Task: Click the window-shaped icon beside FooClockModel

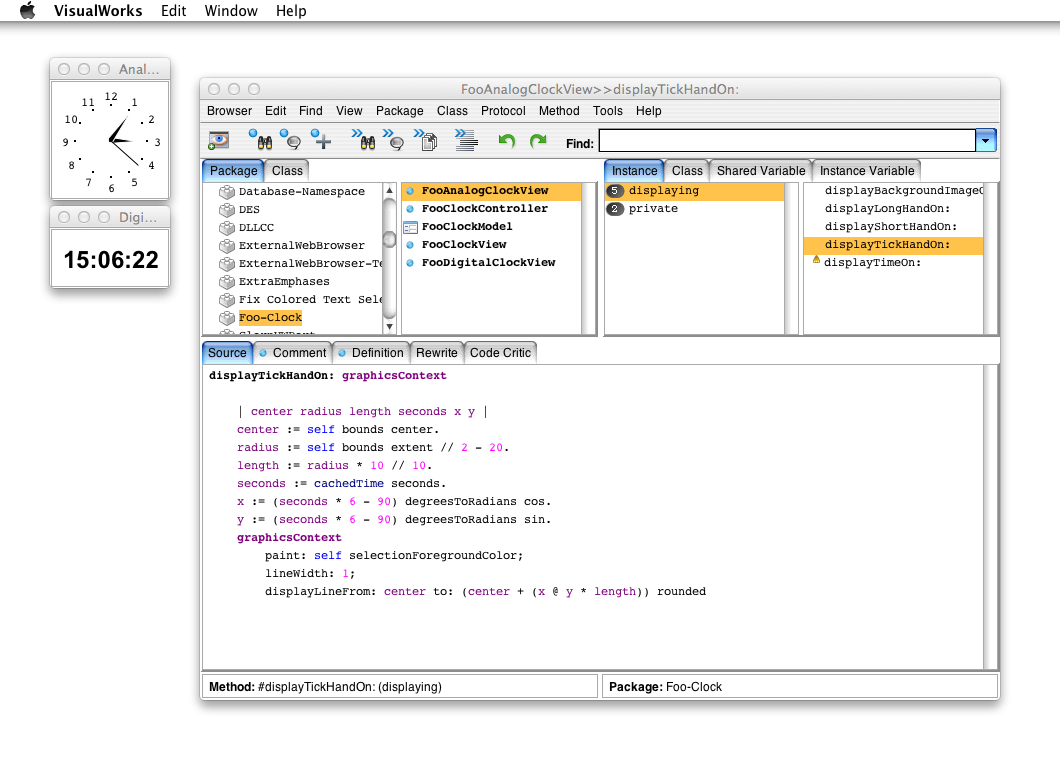Action: [x=410, y=227]
